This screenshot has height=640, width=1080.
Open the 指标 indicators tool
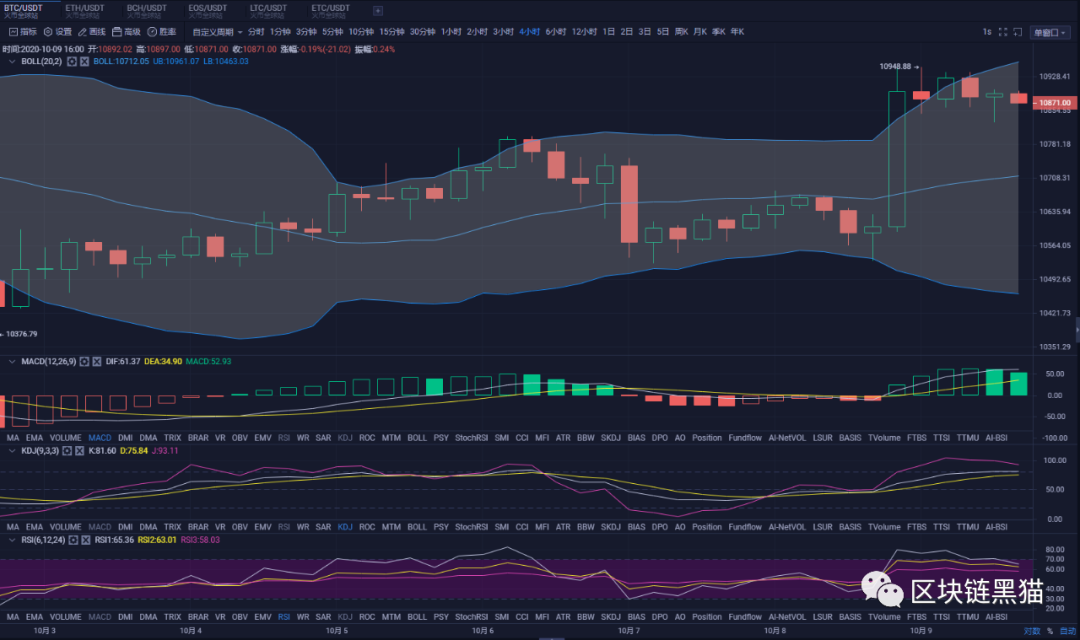coord(22,32)
